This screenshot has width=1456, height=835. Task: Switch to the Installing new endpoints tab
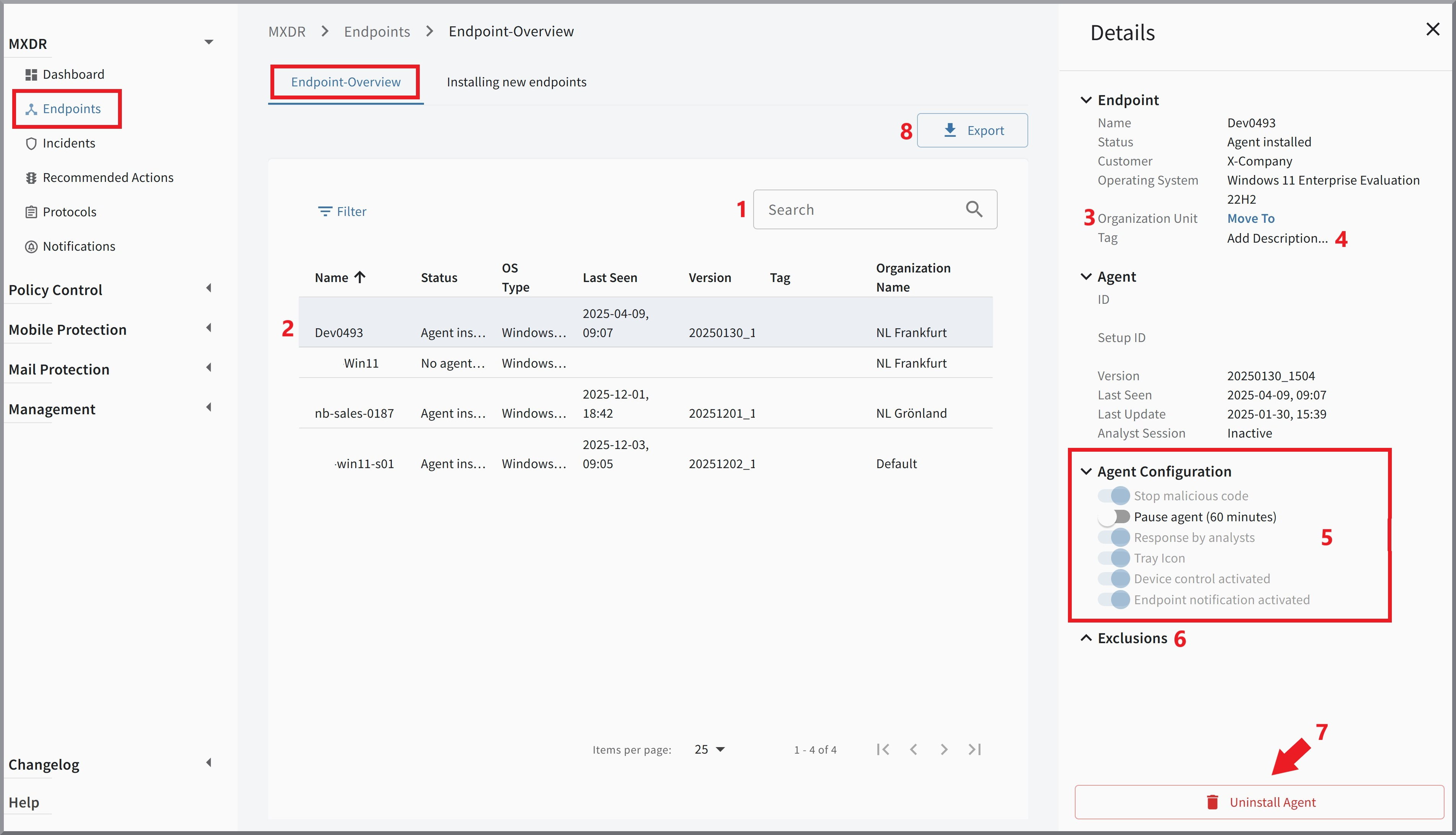(x=516, y=81)
